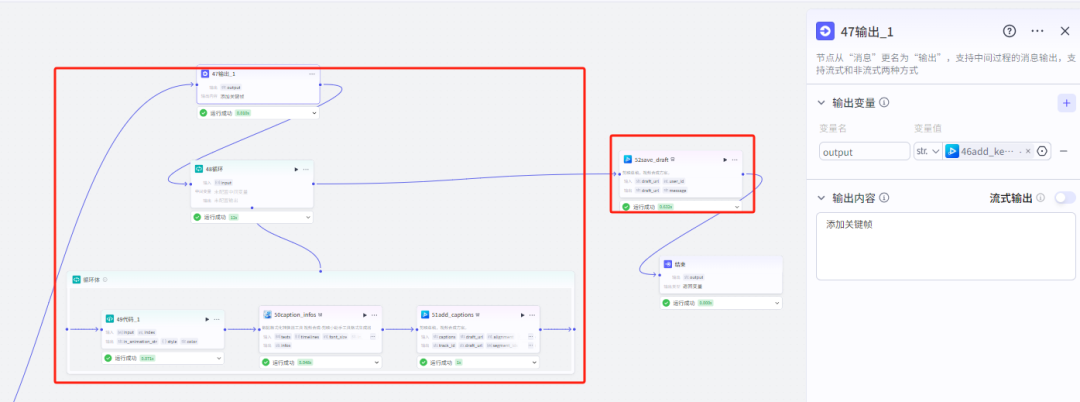Run the 50caption_infos node with its play icon
1080x402 pixels.
pyautogui.click(x=364, y=315)
